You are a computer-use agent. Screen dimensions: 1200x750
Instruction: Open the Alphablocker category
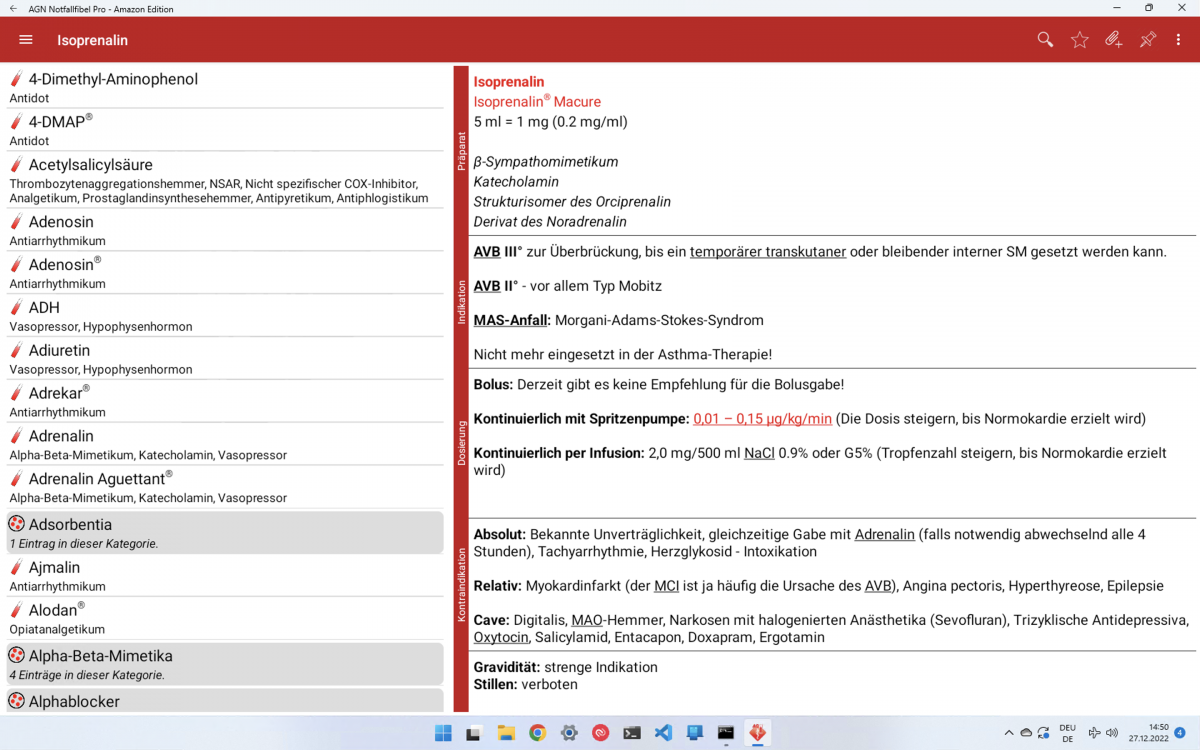coord(225,700)
